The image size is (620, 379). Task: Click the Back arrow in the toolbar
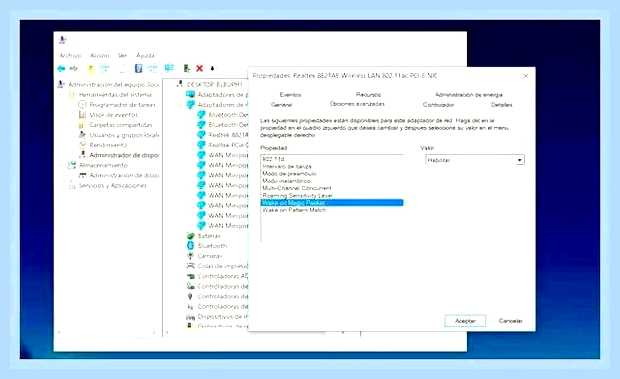(61, 68)
